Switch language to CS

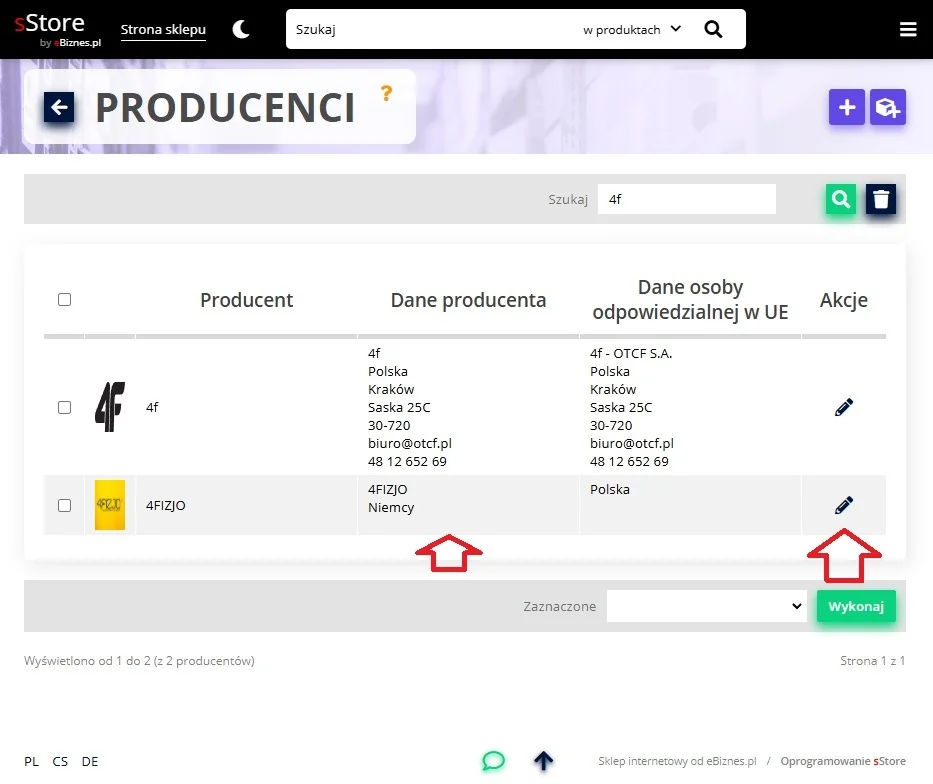pyautogui.click(x=60, y=761)
